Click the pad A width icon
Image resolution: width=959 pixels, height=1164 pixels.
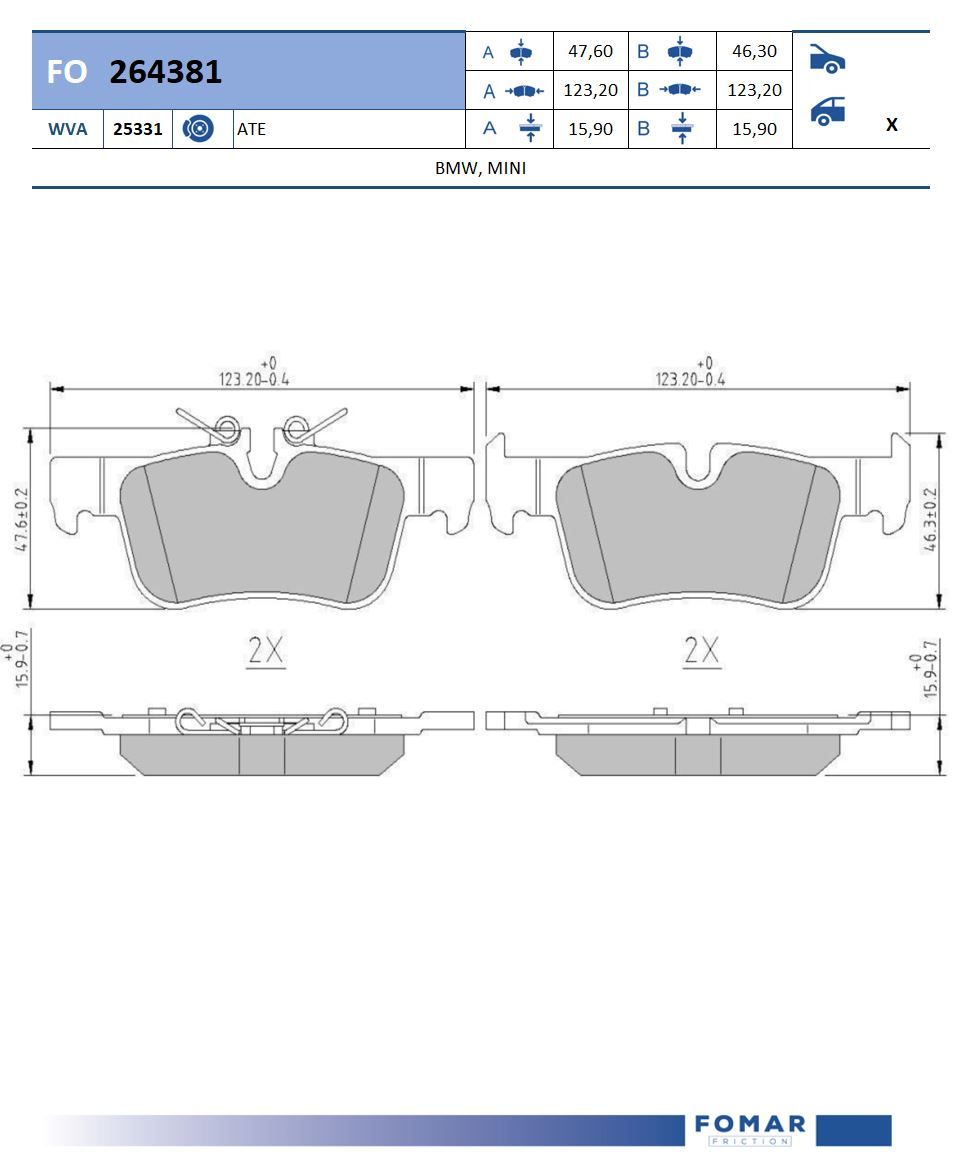(524, 91)
